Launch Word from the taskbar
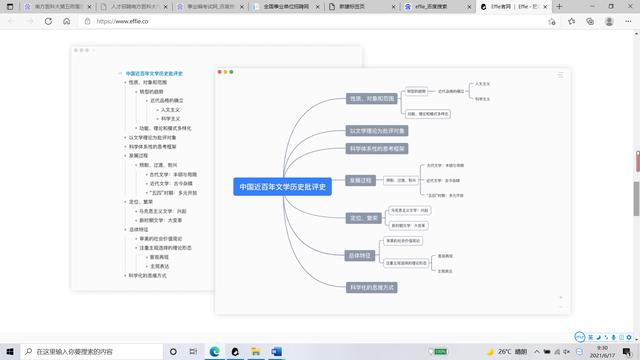The image size is (640, 360). click(276, 351)
